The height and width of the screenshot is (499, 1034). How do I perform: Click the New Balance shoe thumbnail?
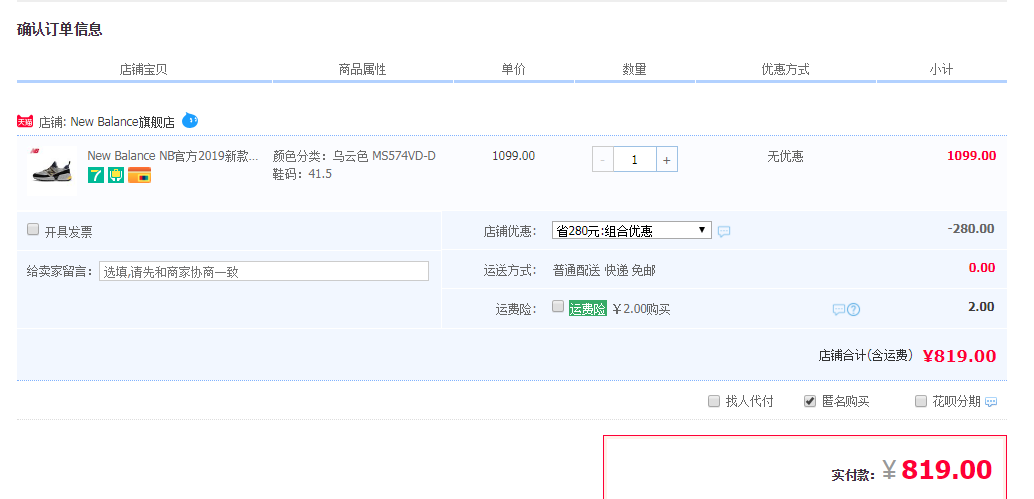(x=52, y=170)
